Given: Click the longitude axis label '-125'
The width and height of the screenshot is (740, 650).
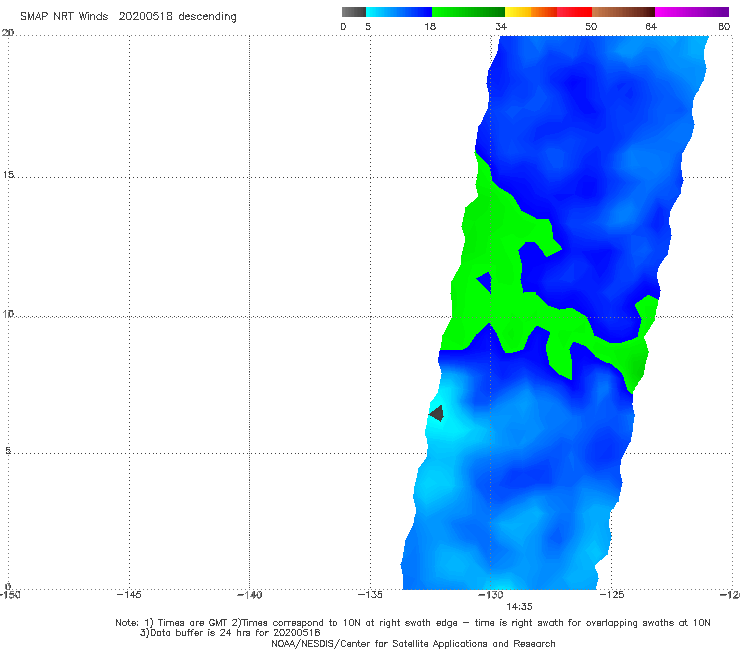Looking at the screenshot, I should (x=612, y=595).
